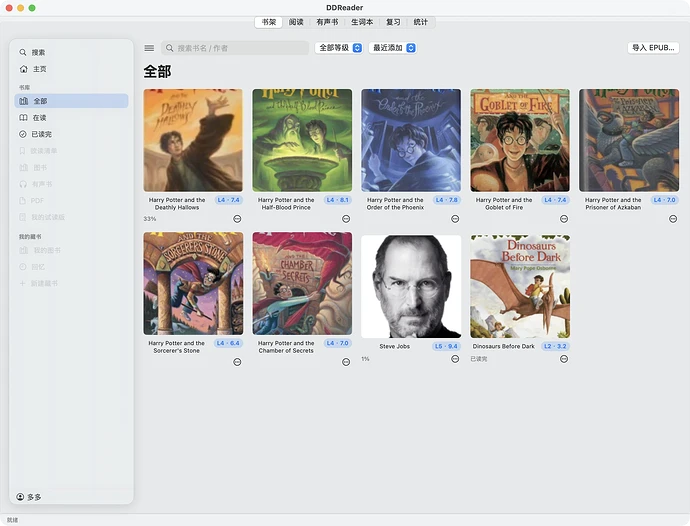Toggle the sidebar list view icon

[x=149, y=48]
